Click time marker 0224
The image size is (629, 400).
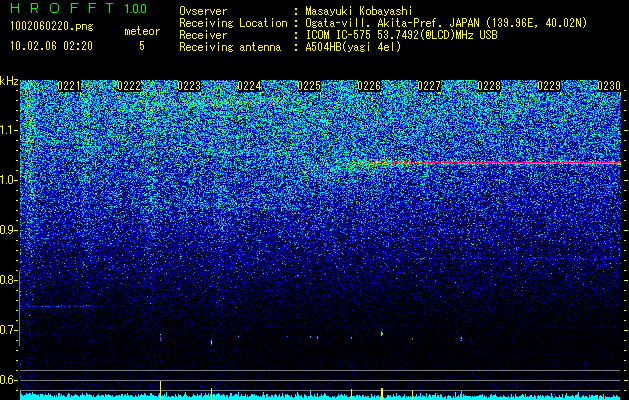click(249, 86)
